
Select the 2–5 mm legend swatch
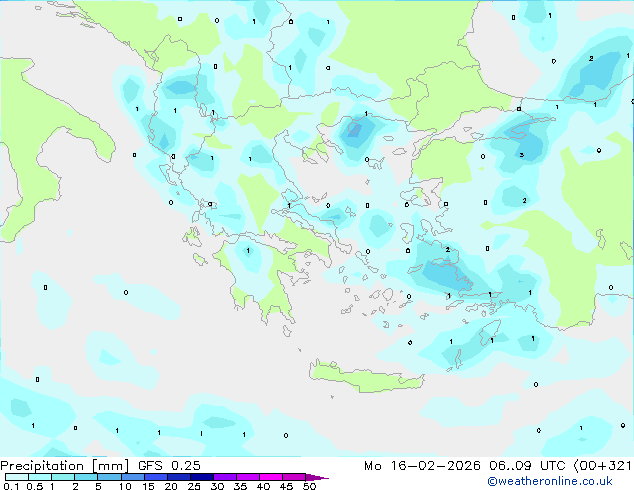[86, 477]
